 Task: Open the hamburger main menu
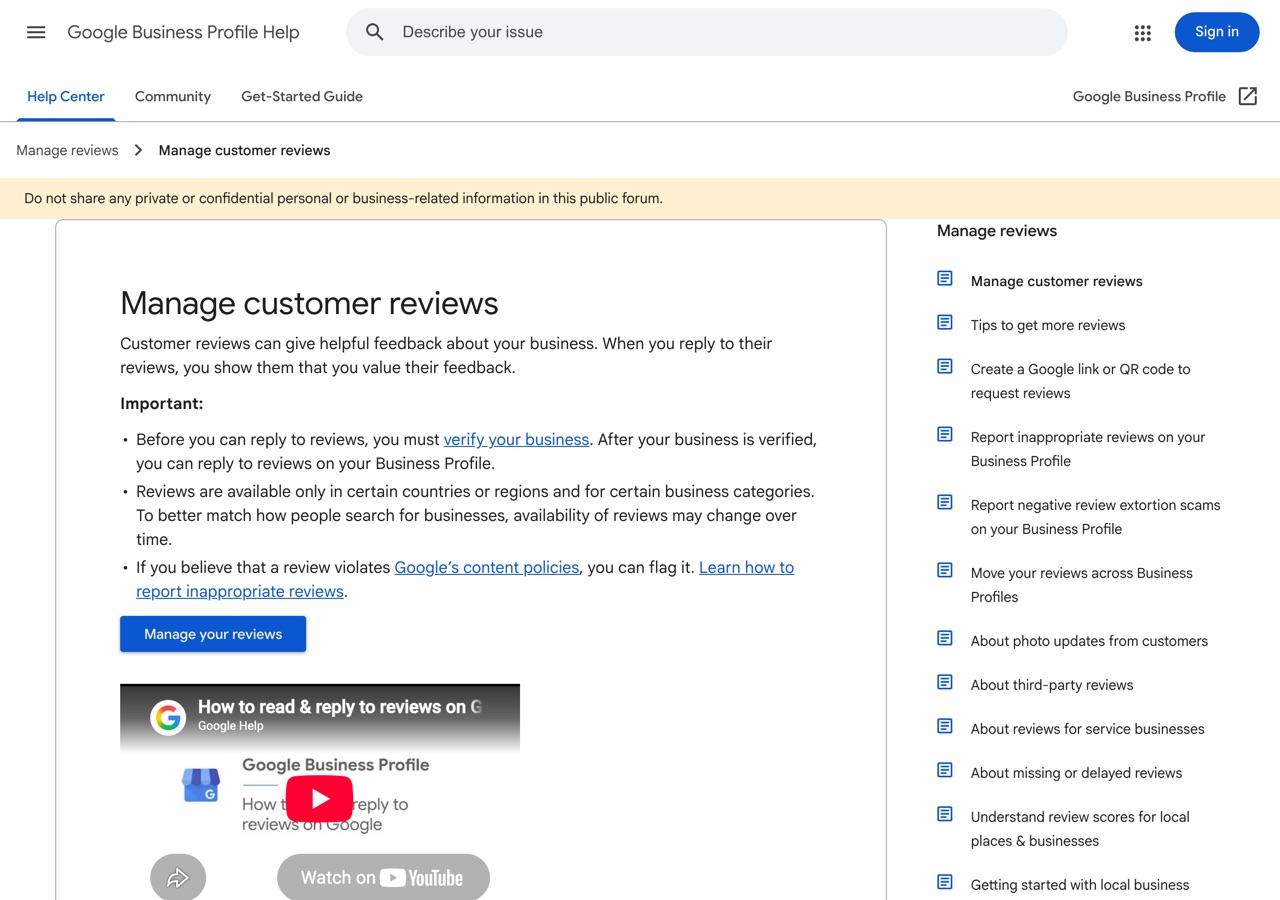[36, 32]
